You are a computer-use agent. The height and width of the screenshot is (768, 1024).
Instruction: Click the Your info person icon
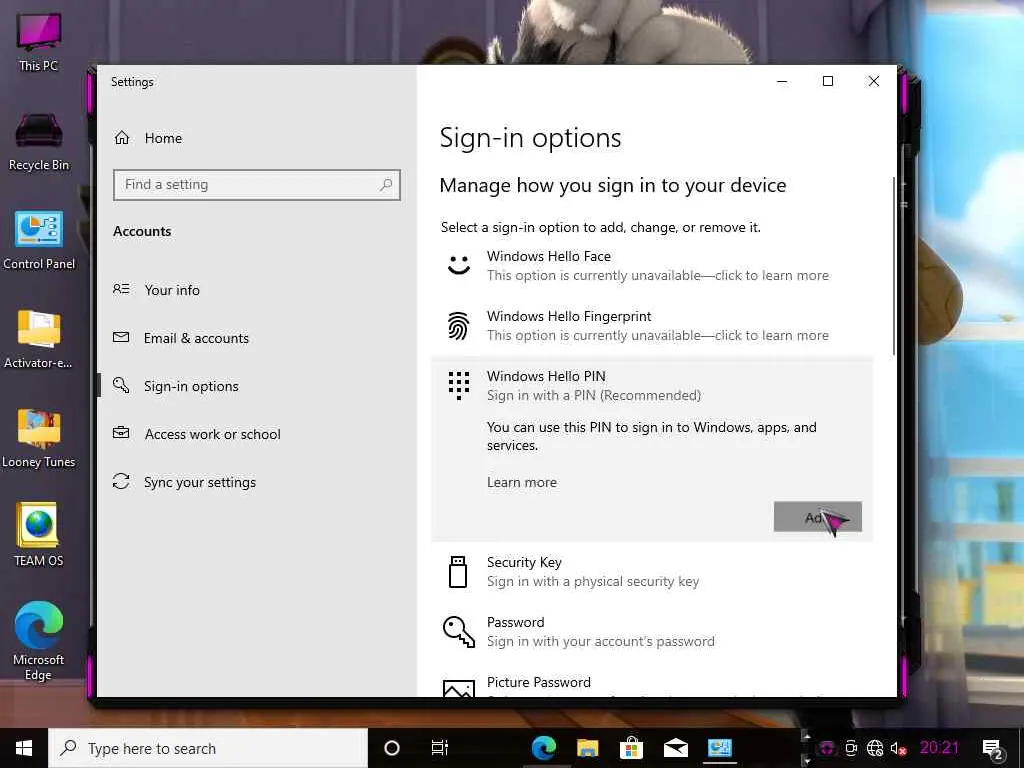[121, 289]
